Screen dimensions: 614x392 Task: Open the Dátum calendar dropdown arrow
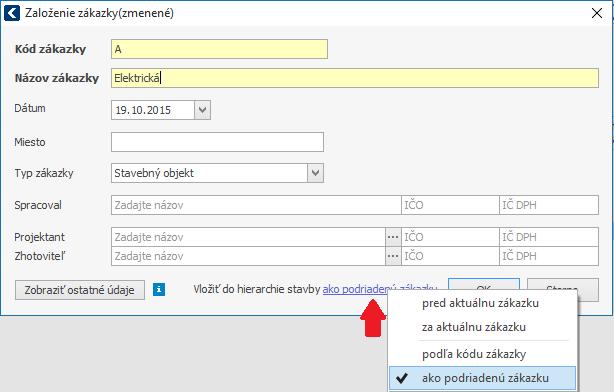click(202, 110)
